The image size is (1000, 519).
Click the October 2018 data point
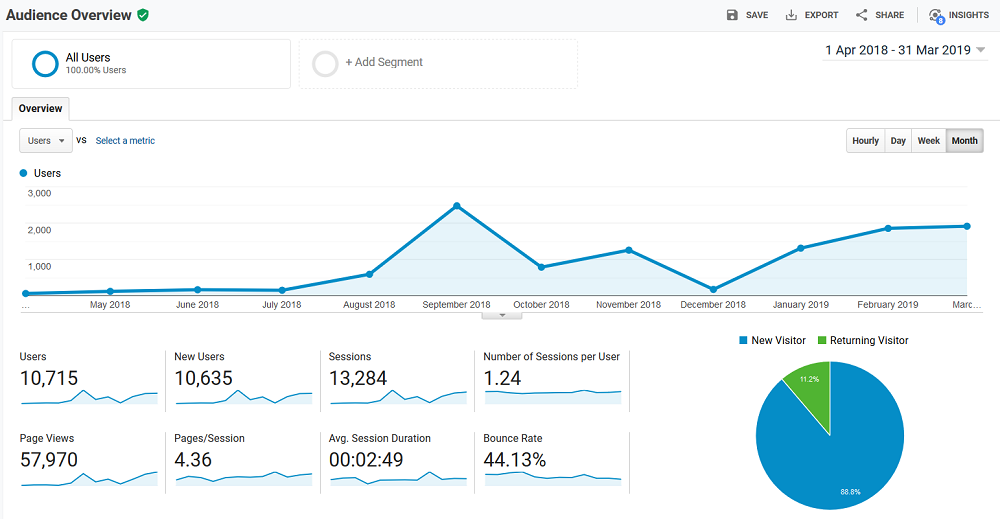[x=541, y=267]
